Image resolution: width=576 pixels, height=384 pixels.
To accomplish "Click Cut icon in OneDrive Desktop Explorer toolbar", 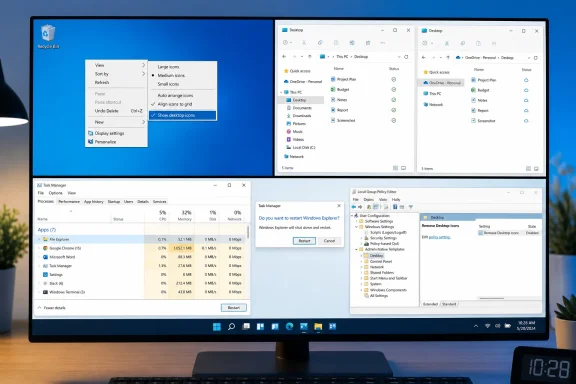I will [447, 43].
